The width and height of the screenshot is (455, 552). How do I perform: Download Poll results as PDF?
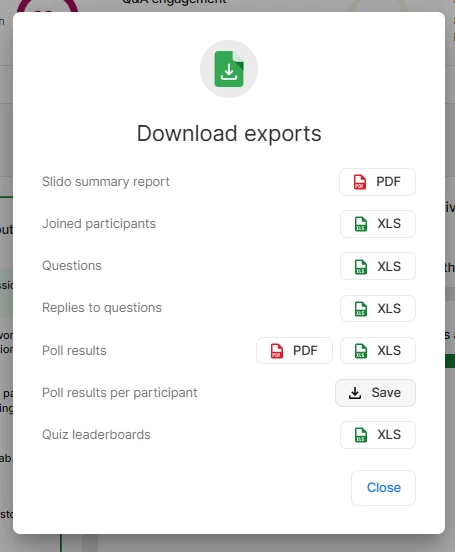click(x=294, y=351)
